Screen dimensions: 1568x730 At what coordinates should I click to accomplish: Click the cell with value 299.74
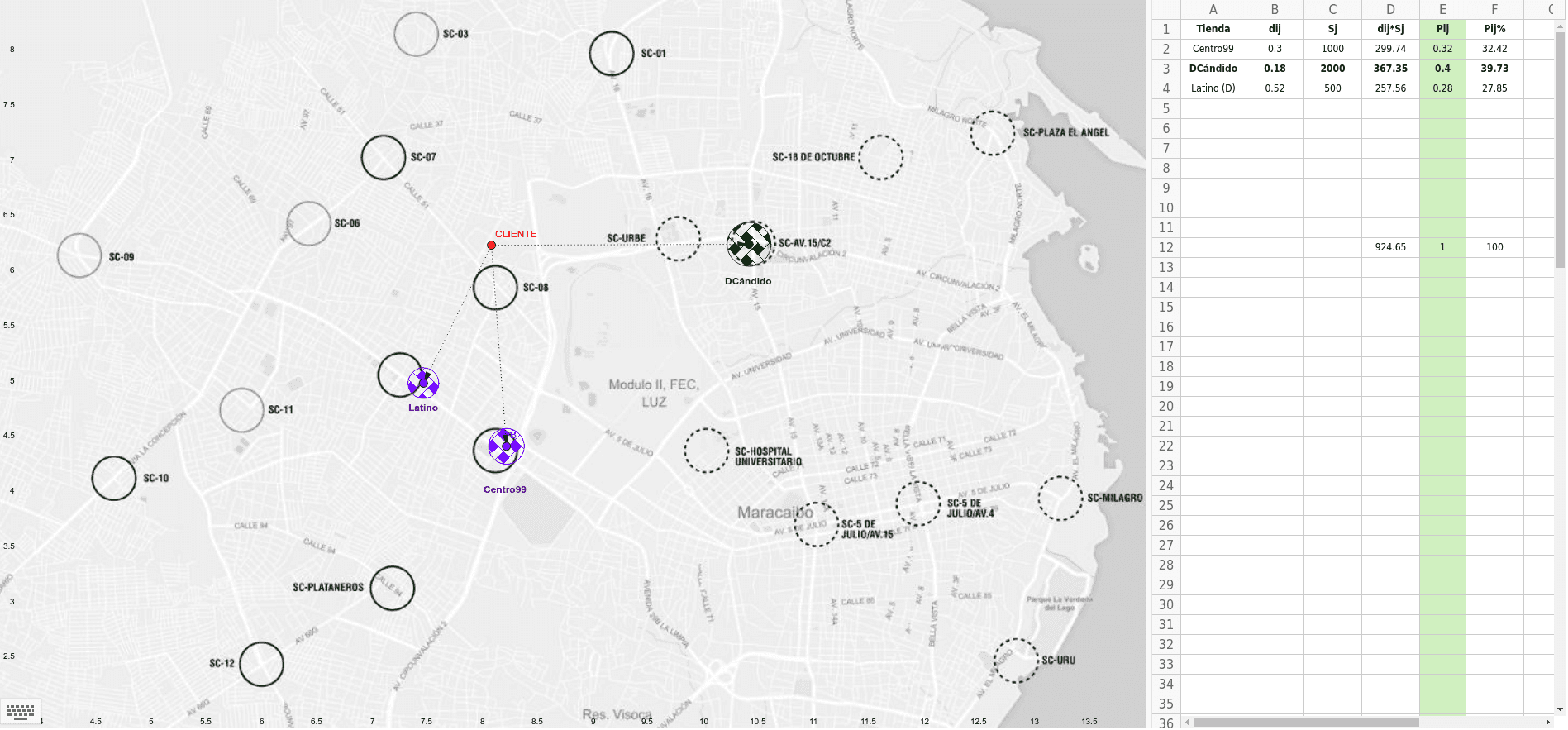[1390, 49]
